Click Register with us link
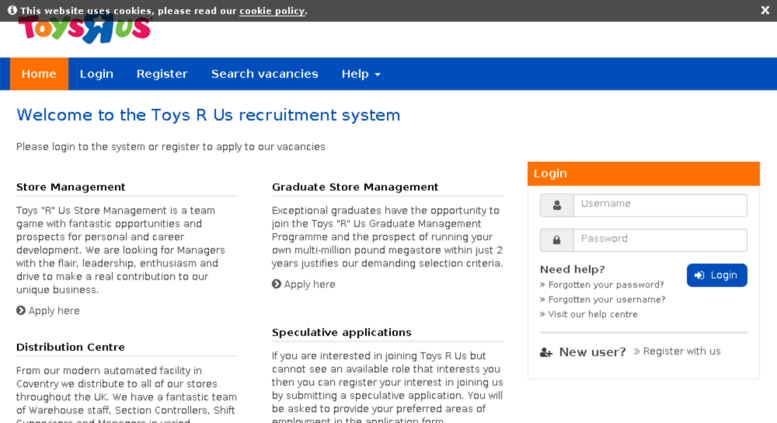The width and height of the screenshot is (777, 423). pos(681,351)
